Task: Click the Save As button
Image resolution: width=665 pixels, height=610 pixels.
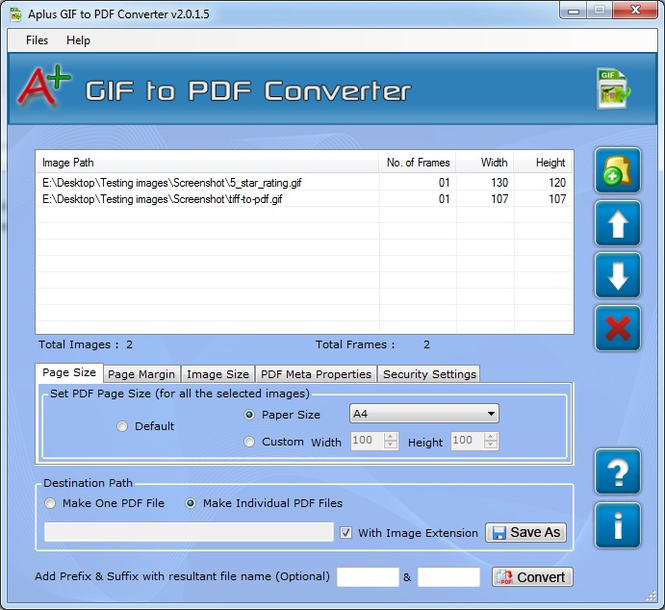Action: [526, 532]
